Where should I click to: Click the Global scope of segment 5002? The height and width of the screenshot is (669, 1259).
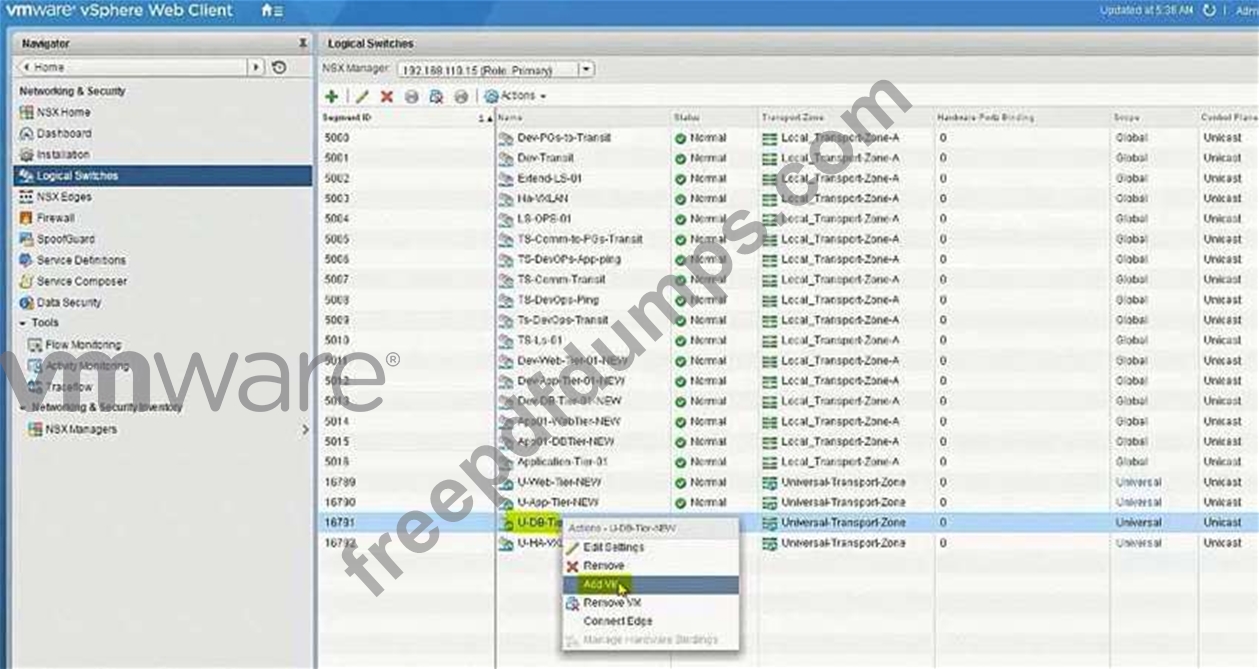point(1131,178)
